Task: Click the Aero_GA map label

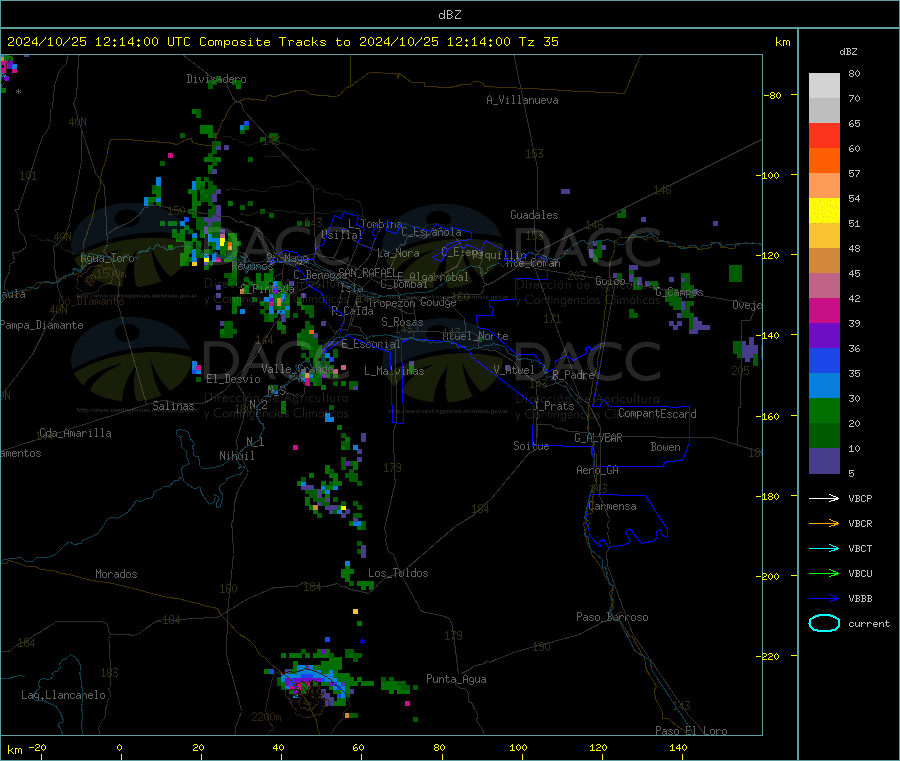Action: point(597,470)
